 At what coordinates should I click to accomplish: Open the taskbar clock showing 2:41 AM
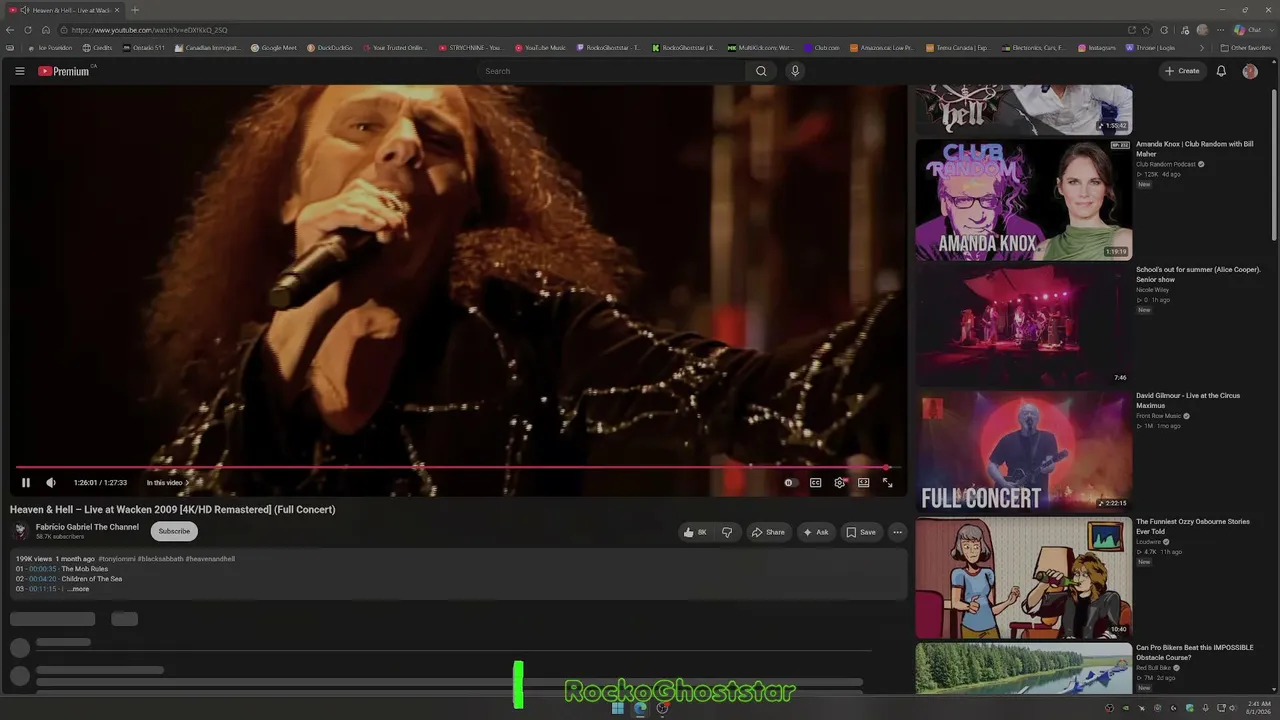[1257, 708]
